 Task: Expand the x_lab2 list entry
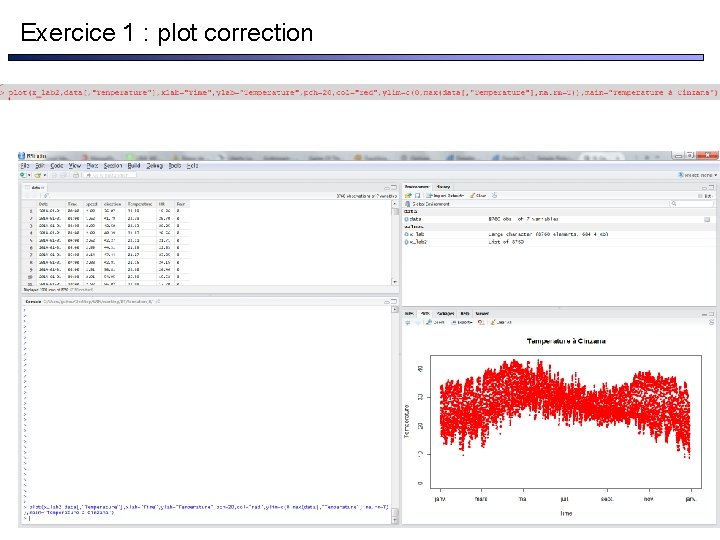406,242
